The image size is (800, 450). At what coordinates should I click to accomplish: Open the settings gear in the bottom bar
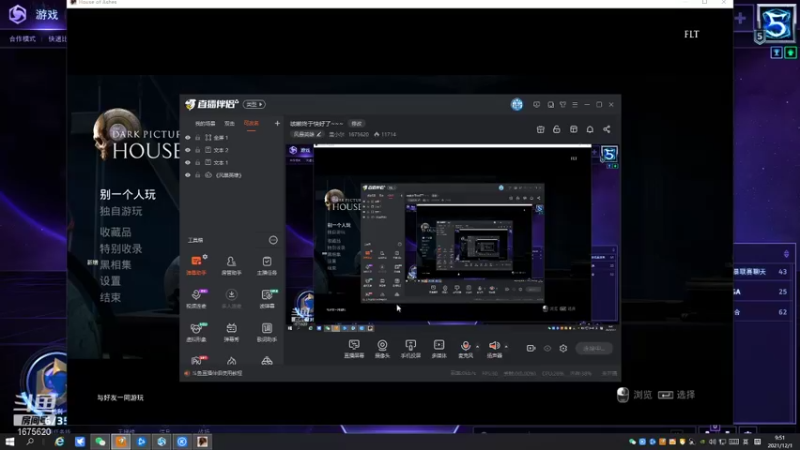pyautogui.click(x=563, y=348)
